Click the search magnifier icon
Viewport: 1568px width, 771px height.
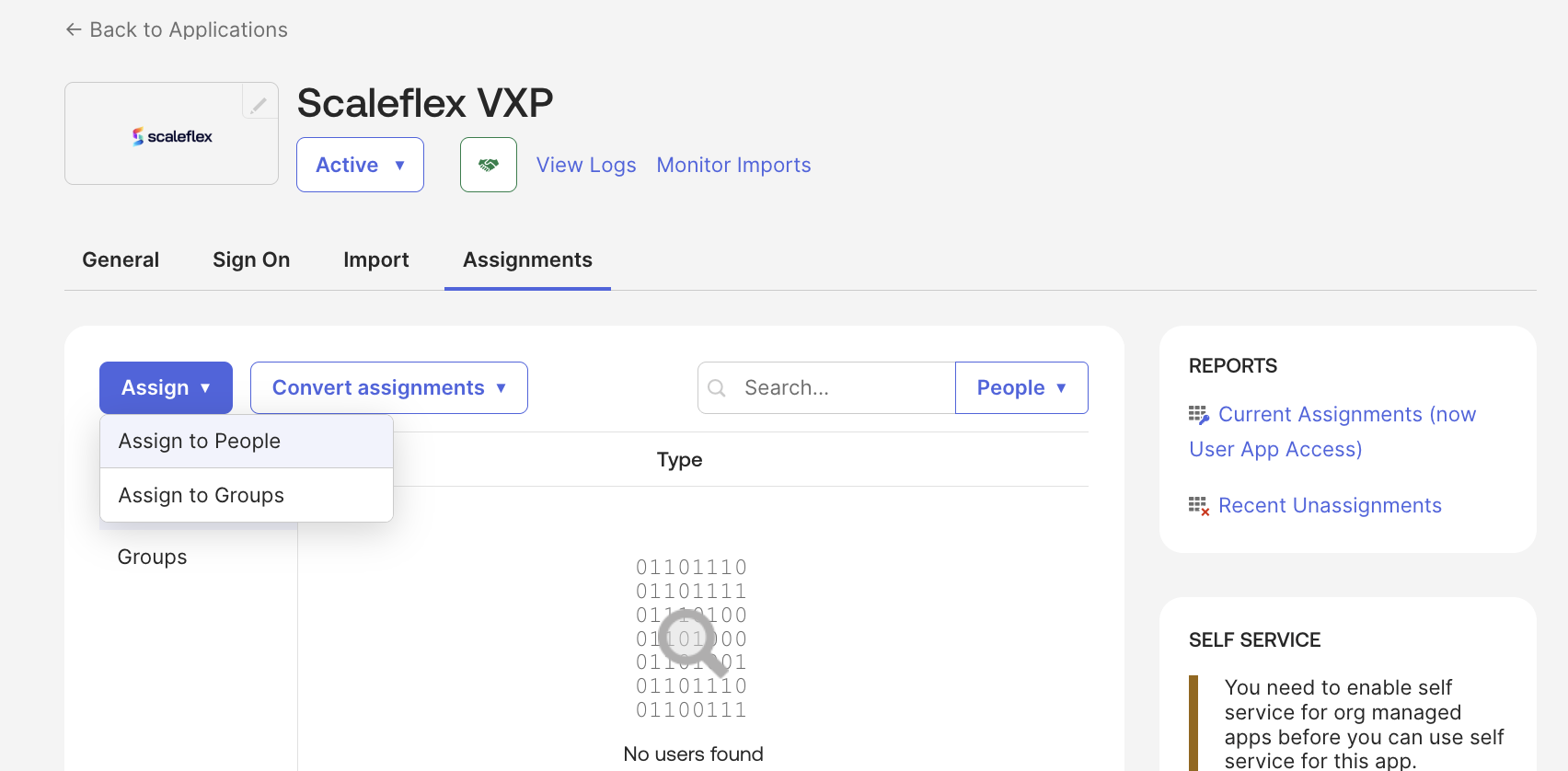(x=717, y=388)
